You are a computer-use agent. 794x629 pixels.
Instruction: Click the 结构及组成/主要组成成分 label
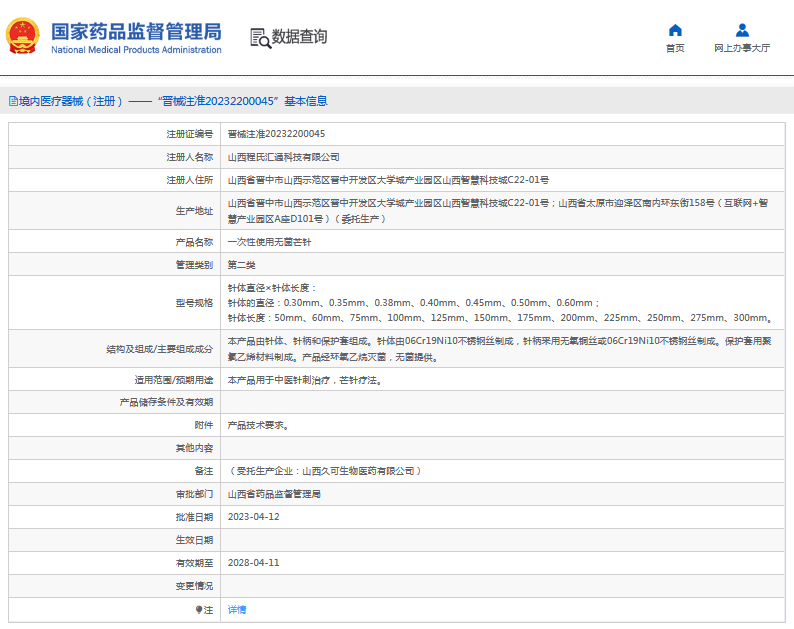click(x=160, y=349)
